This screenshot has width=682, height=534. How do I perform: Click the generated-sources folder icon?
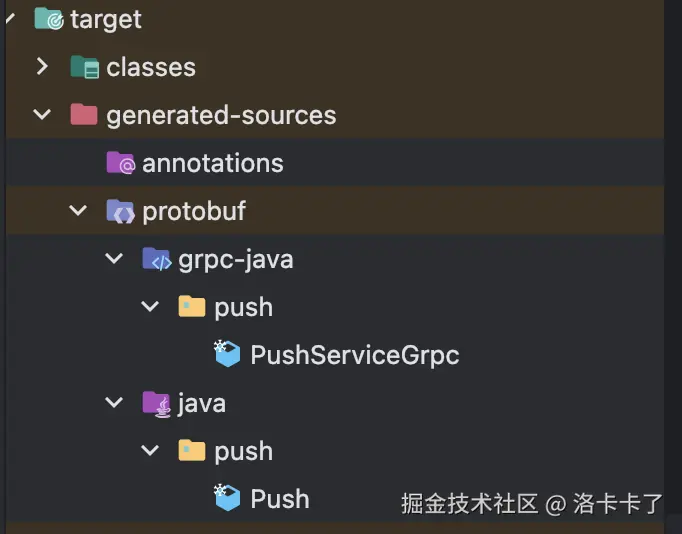coord(85,115)
